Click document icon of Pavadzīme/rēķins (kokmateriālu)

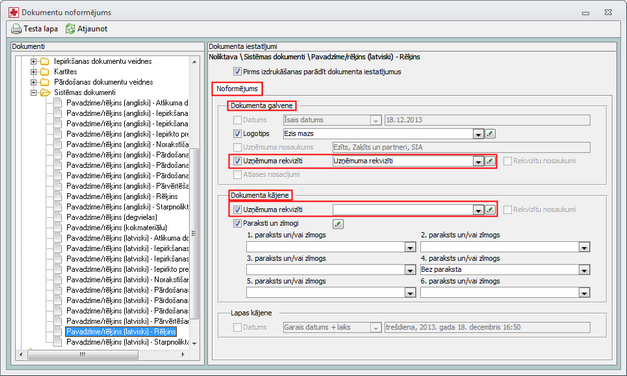(58, 228)
